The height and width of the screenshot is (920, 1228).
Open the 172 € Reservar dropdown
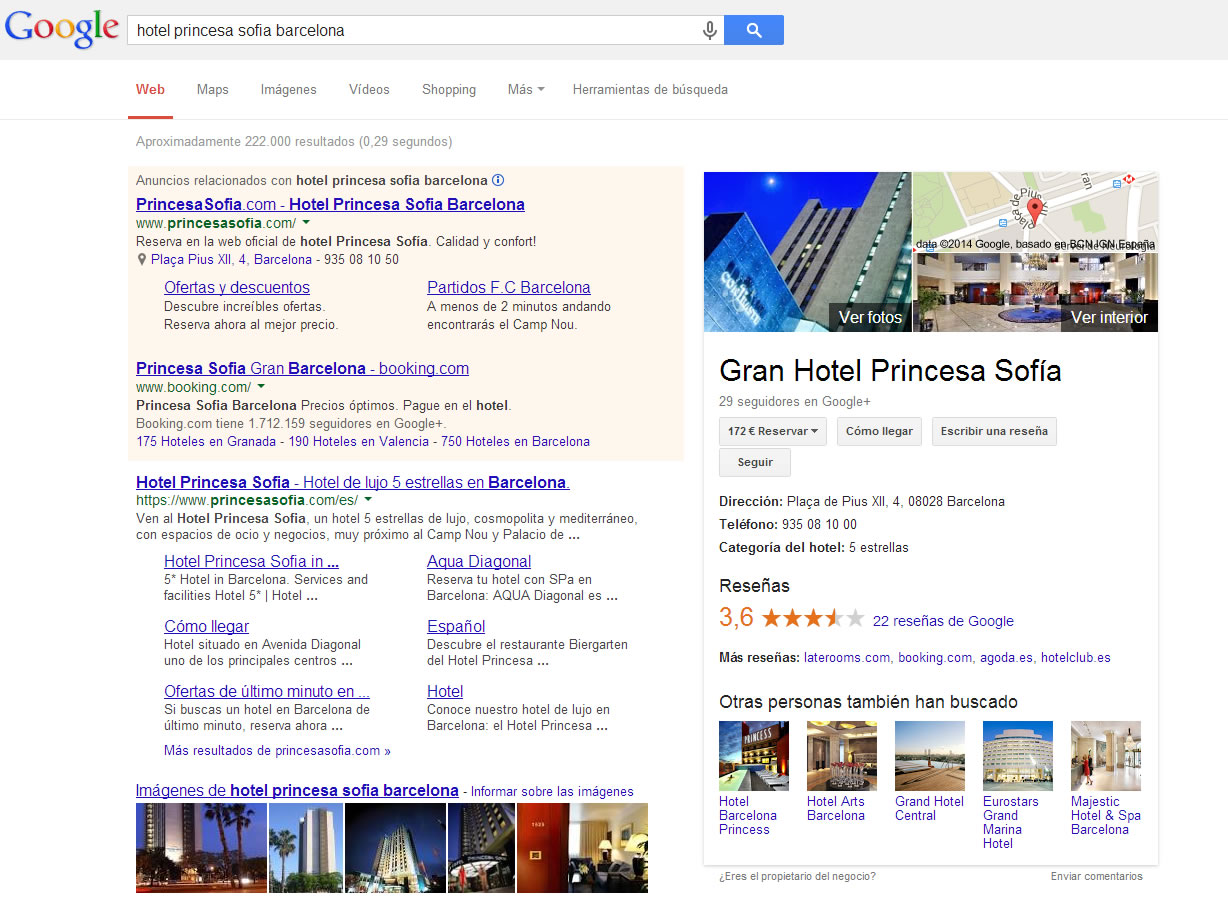773,432
